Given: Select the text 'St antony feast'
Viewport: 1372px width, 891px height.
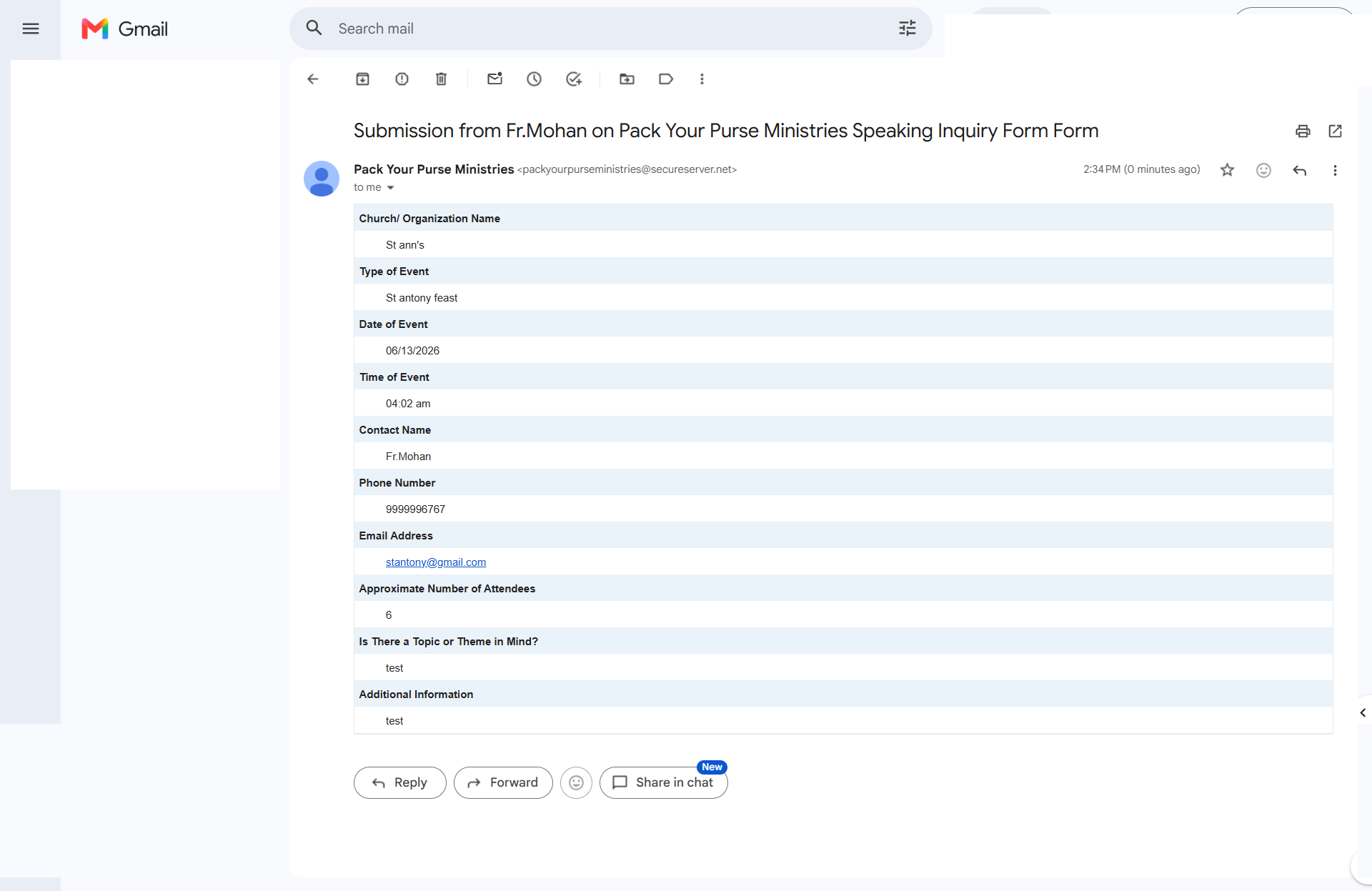Looking at the screenshot, I should (422, 298).
